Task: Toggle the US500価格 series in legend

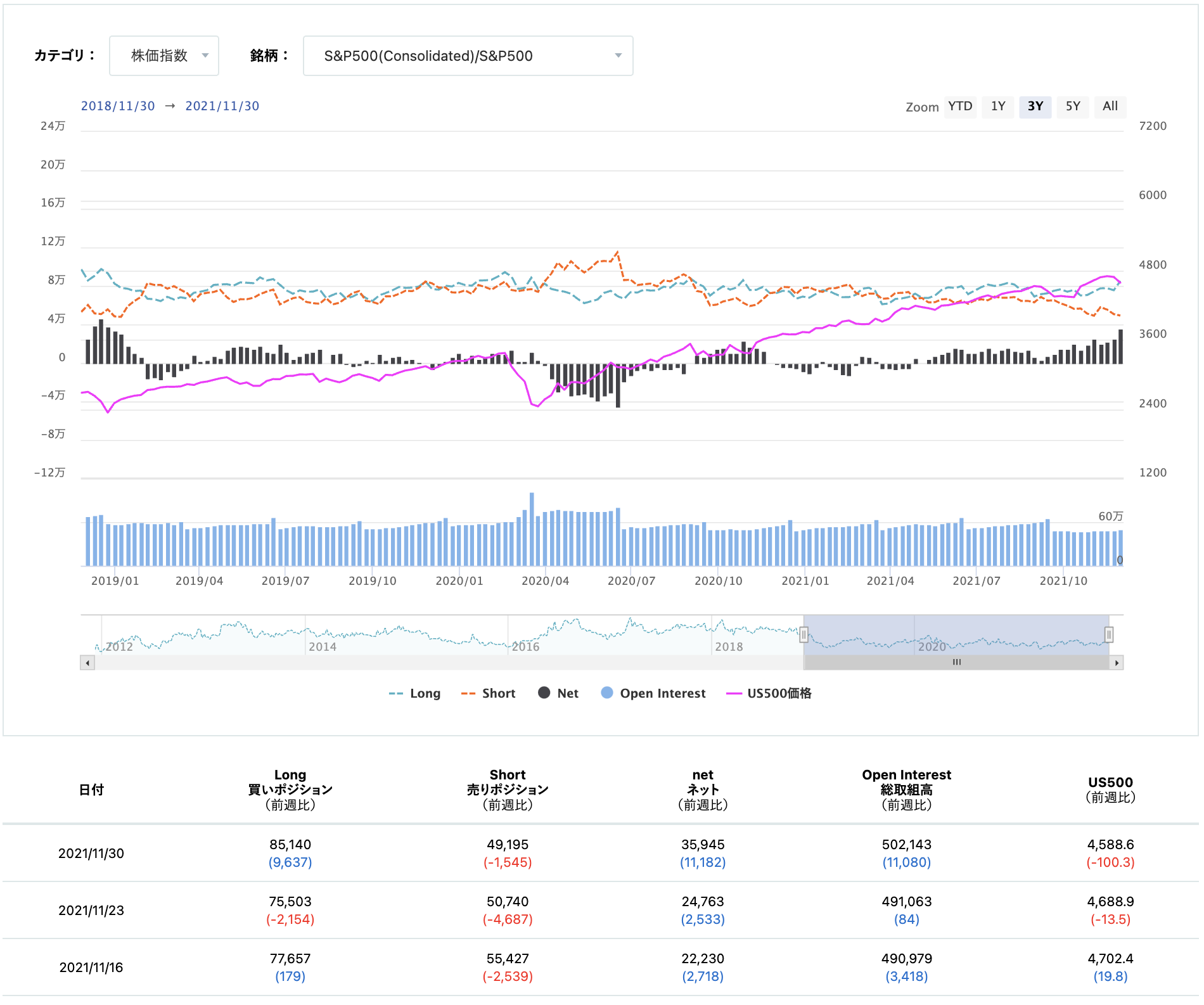Action: [x=769, y=693]
